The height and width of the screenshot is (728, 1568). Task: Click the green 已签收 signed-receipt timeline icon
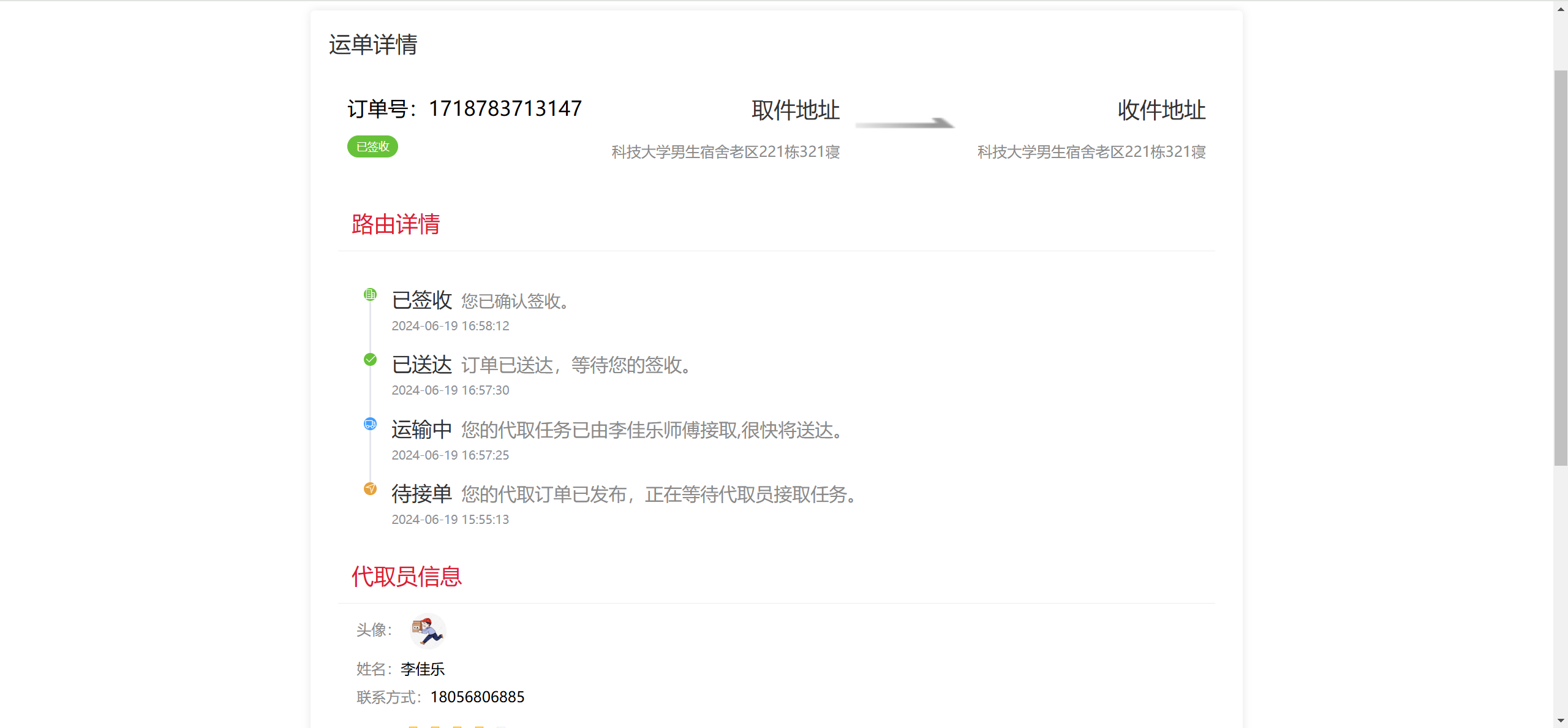370,295
